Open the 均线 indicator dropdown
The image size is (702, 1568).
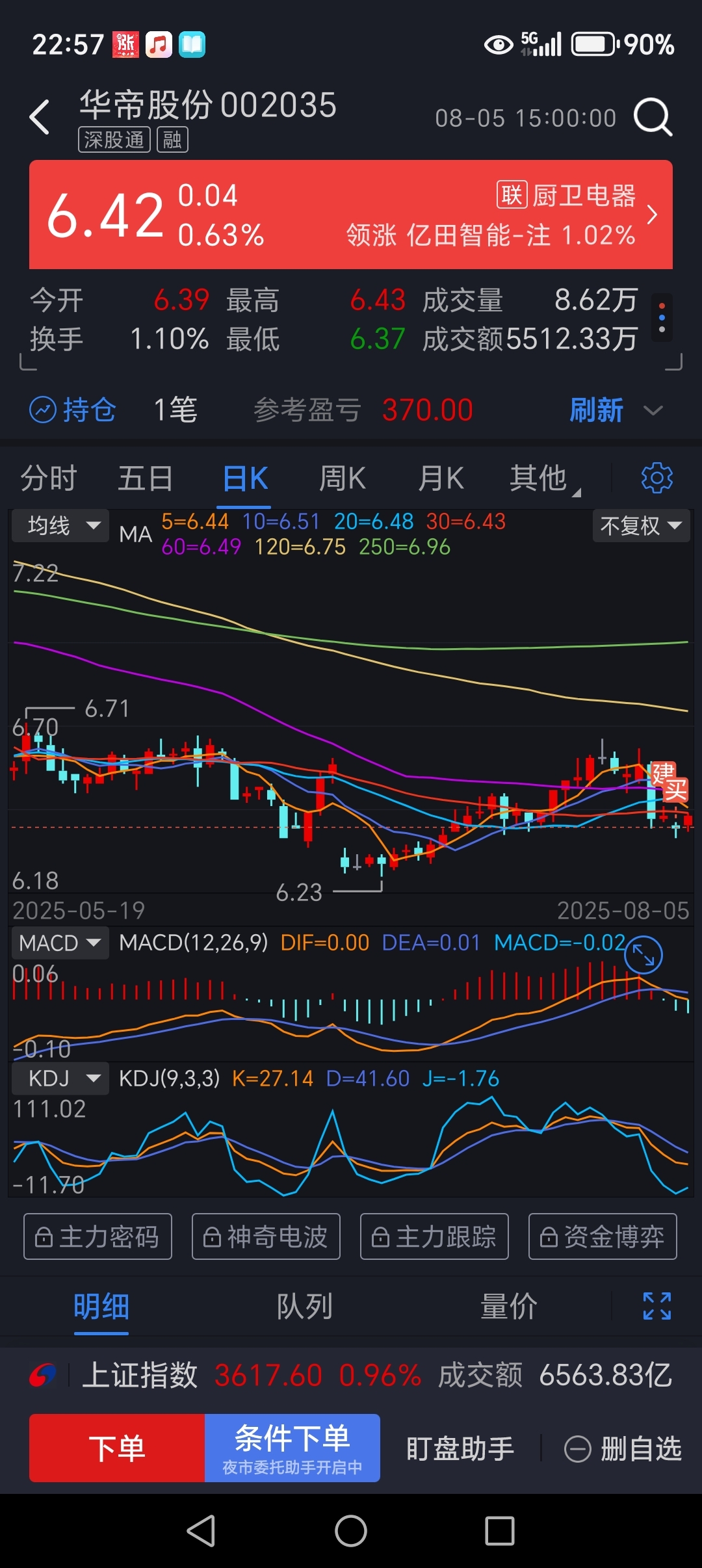[x=60, y=525]
